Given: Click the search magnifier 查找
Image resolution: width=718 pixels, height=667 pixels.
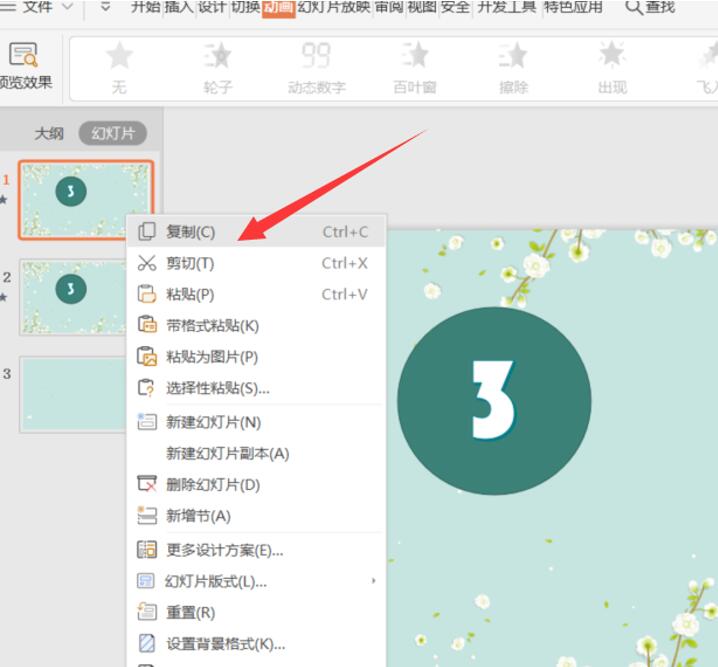Looking at the screenshot, I should (634, 7).
